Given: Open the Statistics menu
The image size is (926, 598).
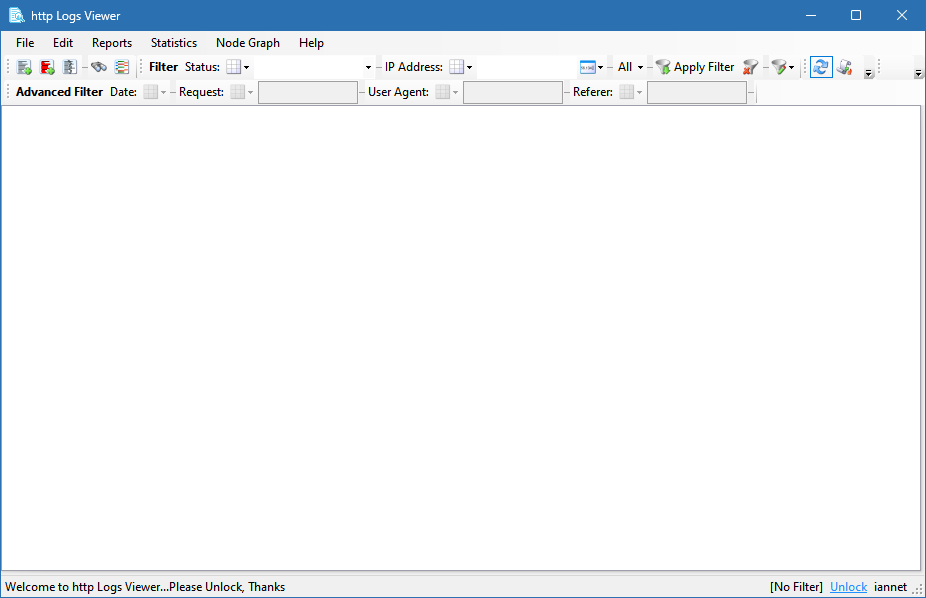Looking at the screenshot, I should click(174, 43).
